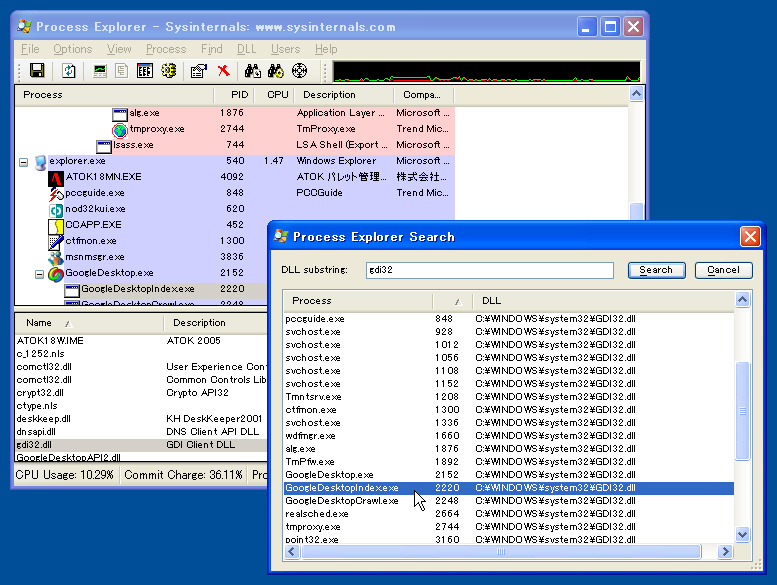
Task: Click the nod32kui.exe icon
Action: [56, 210]
